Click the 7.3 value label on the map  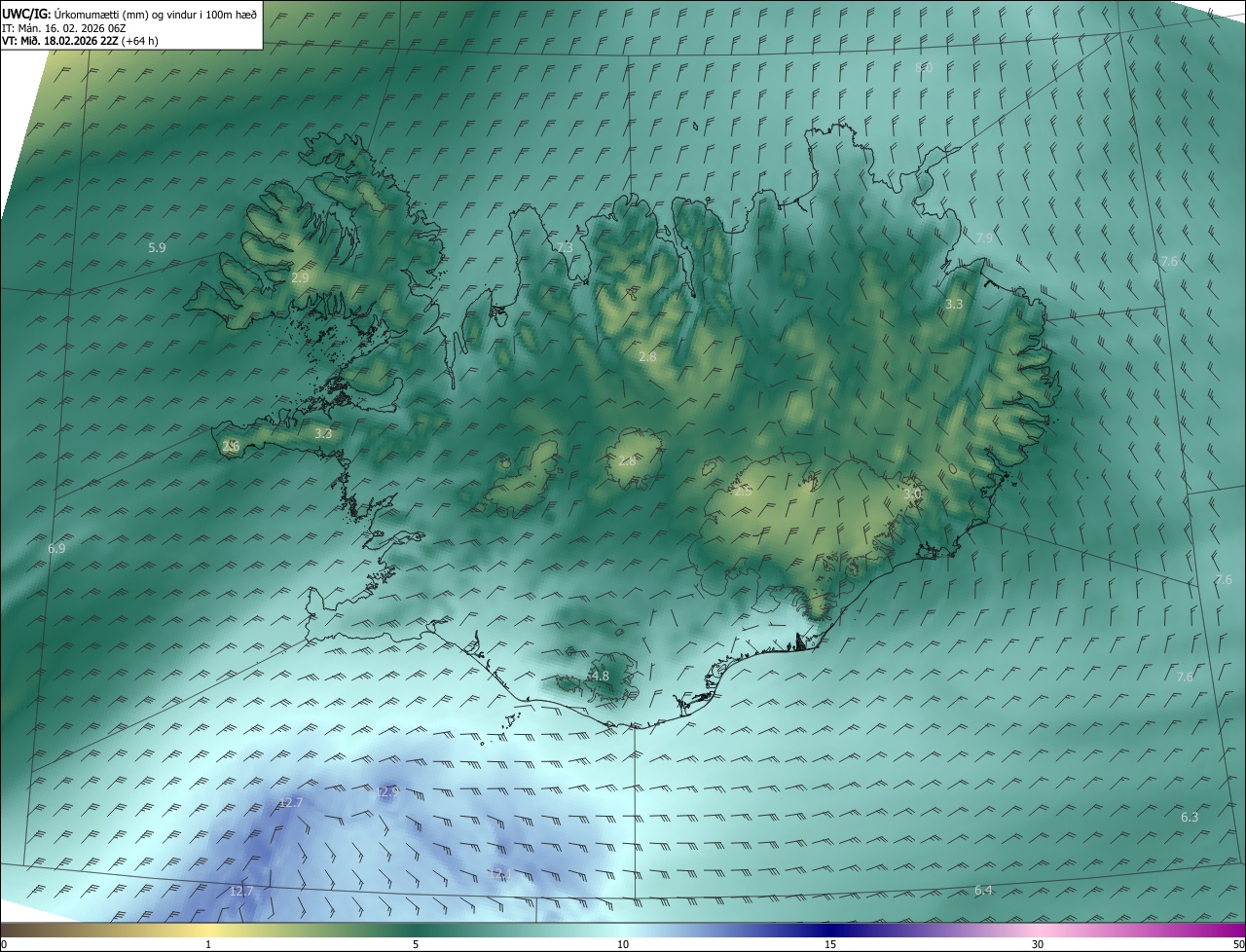tap(565, 248)
